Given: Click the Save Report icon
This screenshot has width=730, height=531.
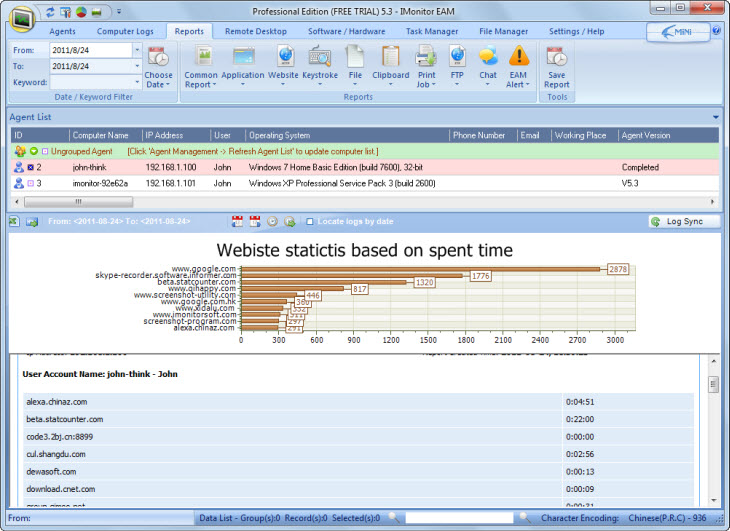Looking at the screenshot, I should 556,62.
